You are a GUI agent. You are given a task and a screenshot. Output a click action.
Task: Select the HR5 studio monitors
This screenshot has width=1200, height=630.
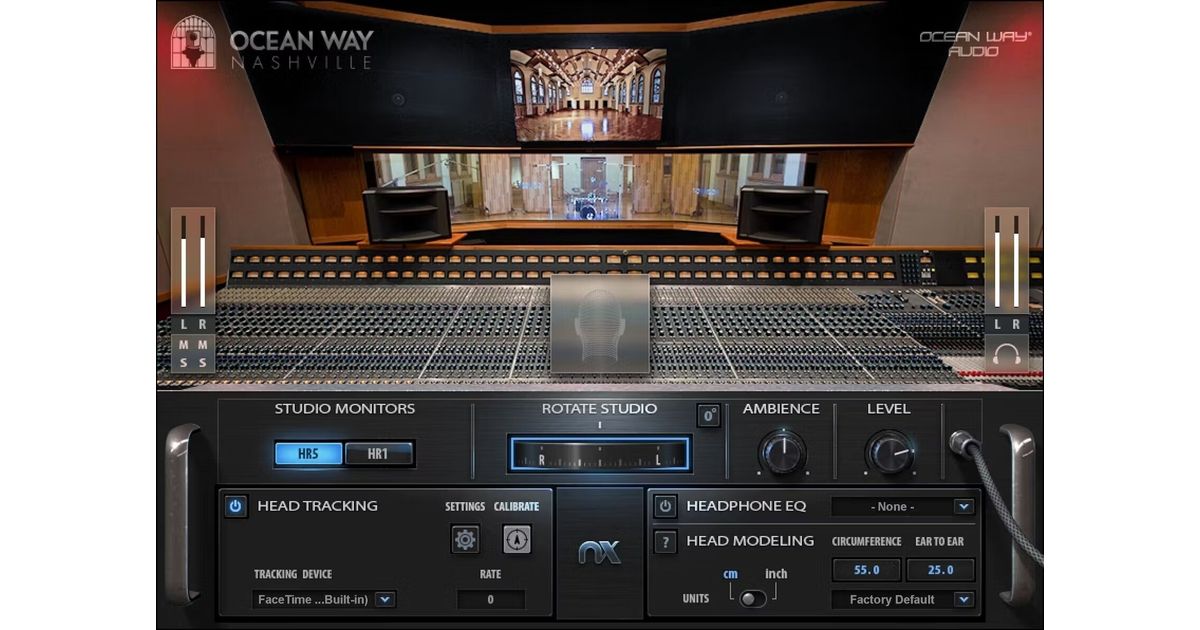coord(309,454)
